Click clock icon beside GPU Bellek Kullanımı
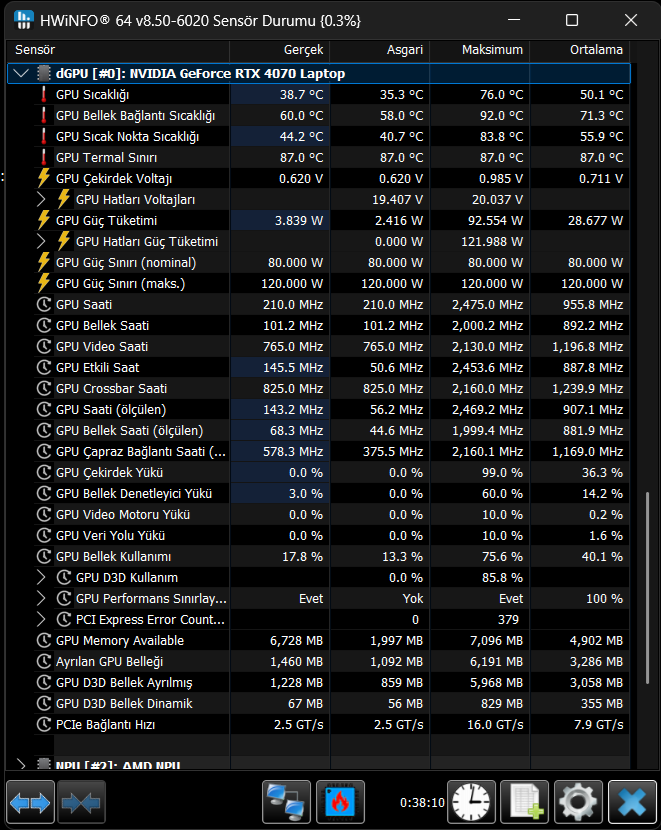 click(x=43, y=556)
